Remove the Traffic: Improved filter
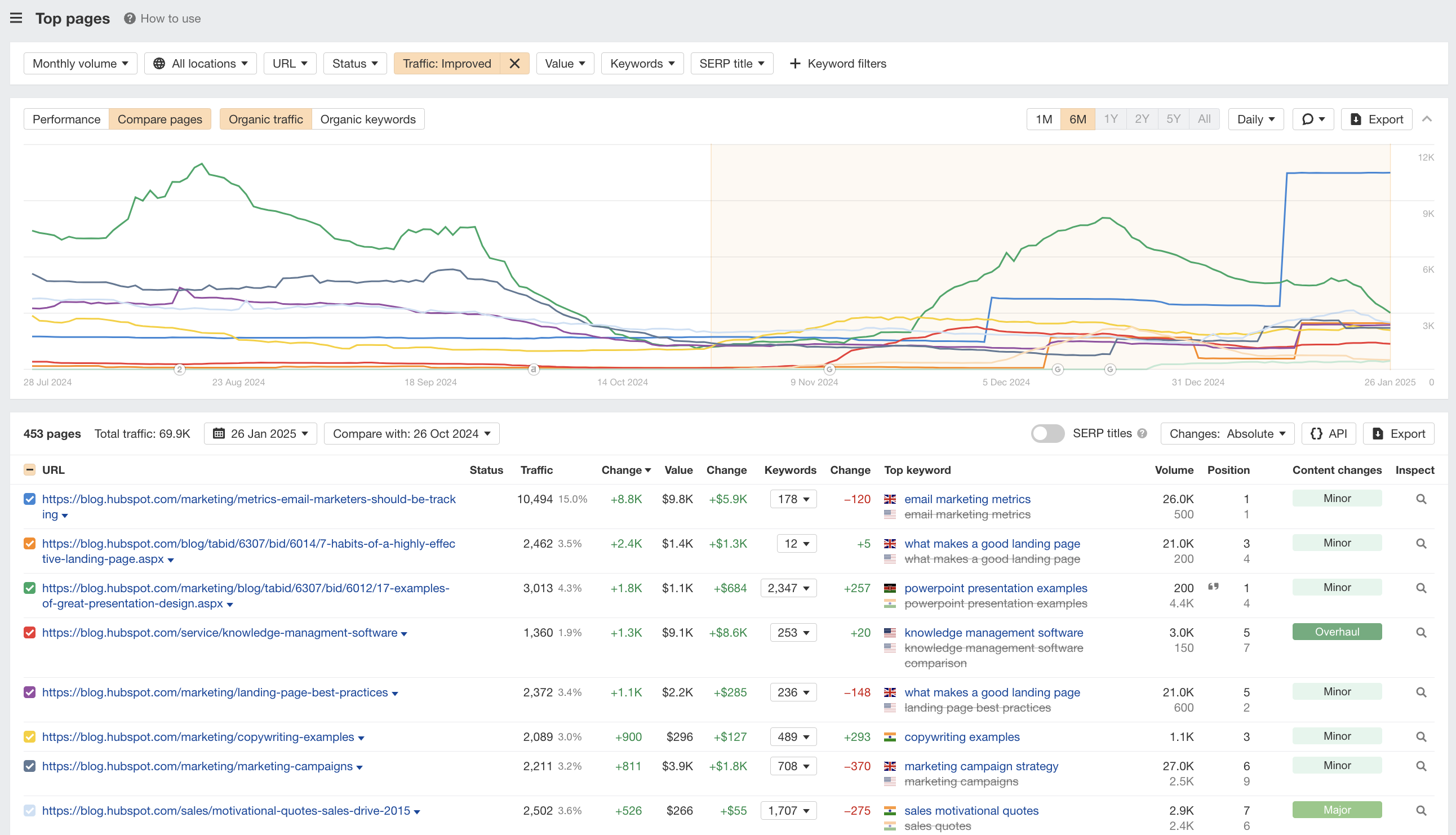Screen dimensions: 1456x835 coord(514,63)
